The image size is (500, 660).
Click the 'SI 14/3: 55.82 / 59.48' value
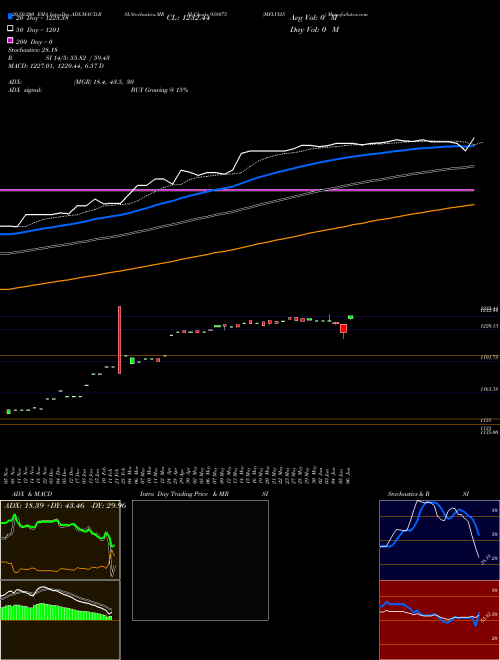78,58
